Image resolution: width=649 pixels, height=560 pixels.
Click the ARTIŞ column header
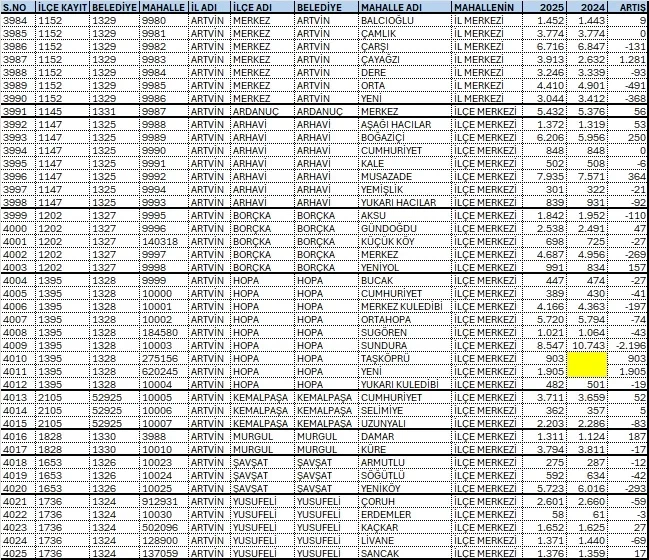click(x=632, y=6)
